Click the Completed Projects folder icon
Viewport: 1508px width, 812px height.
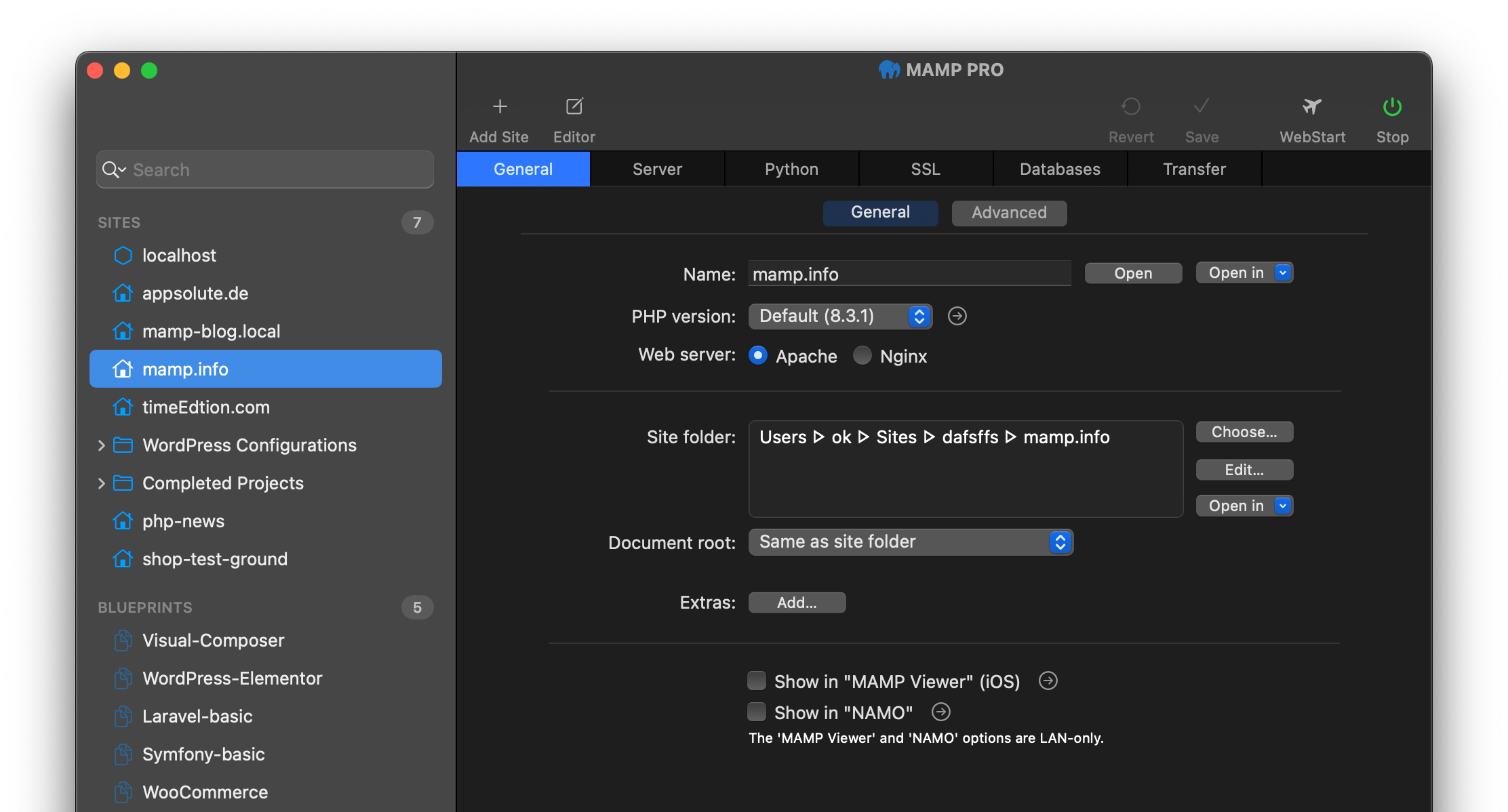123,483
